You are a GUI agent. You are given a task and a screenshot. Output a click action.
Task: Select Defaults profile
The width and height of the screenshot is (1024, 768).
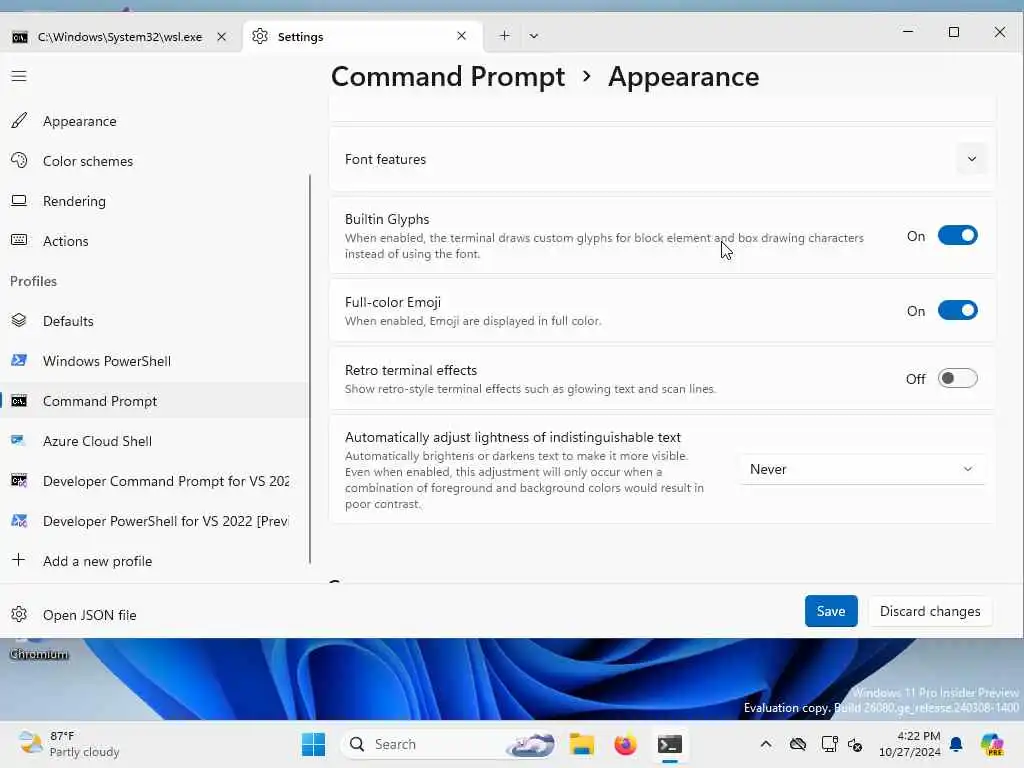click(x=154, y=321)
